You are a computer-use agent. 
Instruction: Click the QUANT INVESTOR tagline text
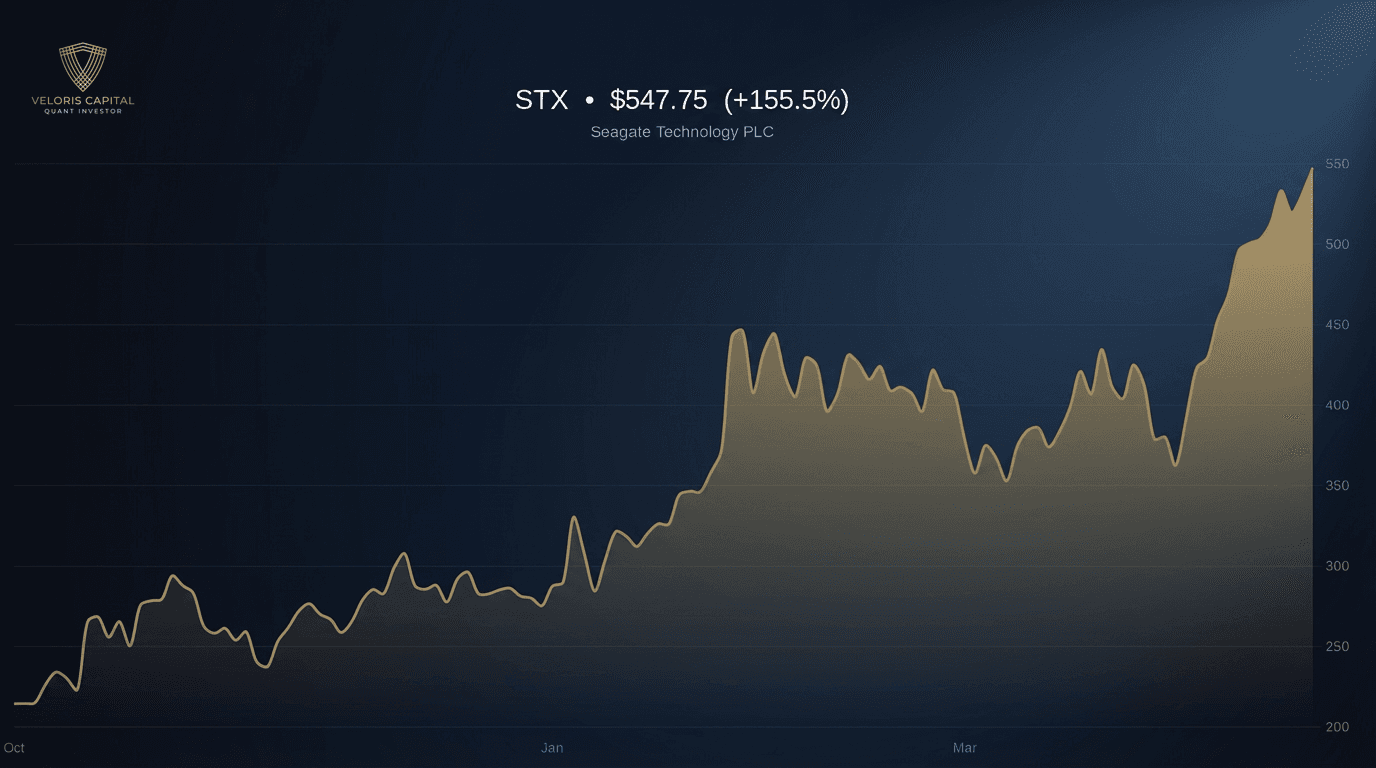84,110
